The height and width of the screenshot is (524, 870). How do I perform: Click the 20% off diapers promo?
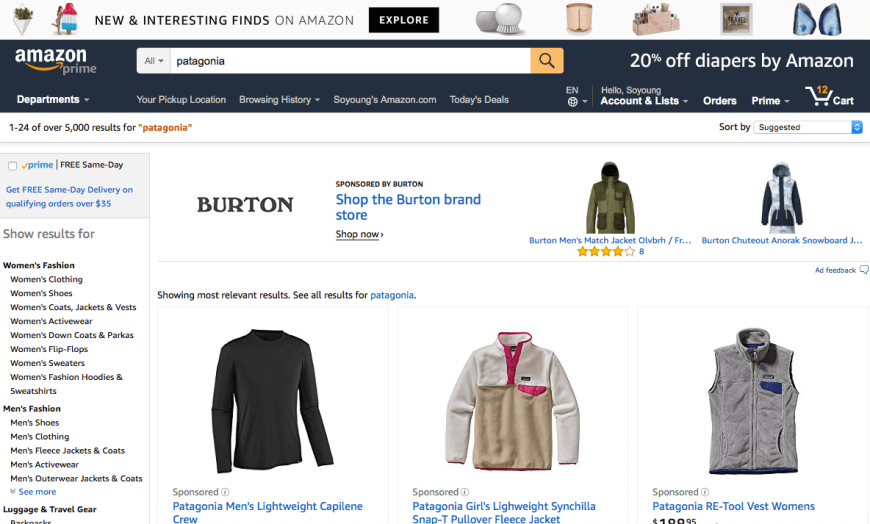741,61
